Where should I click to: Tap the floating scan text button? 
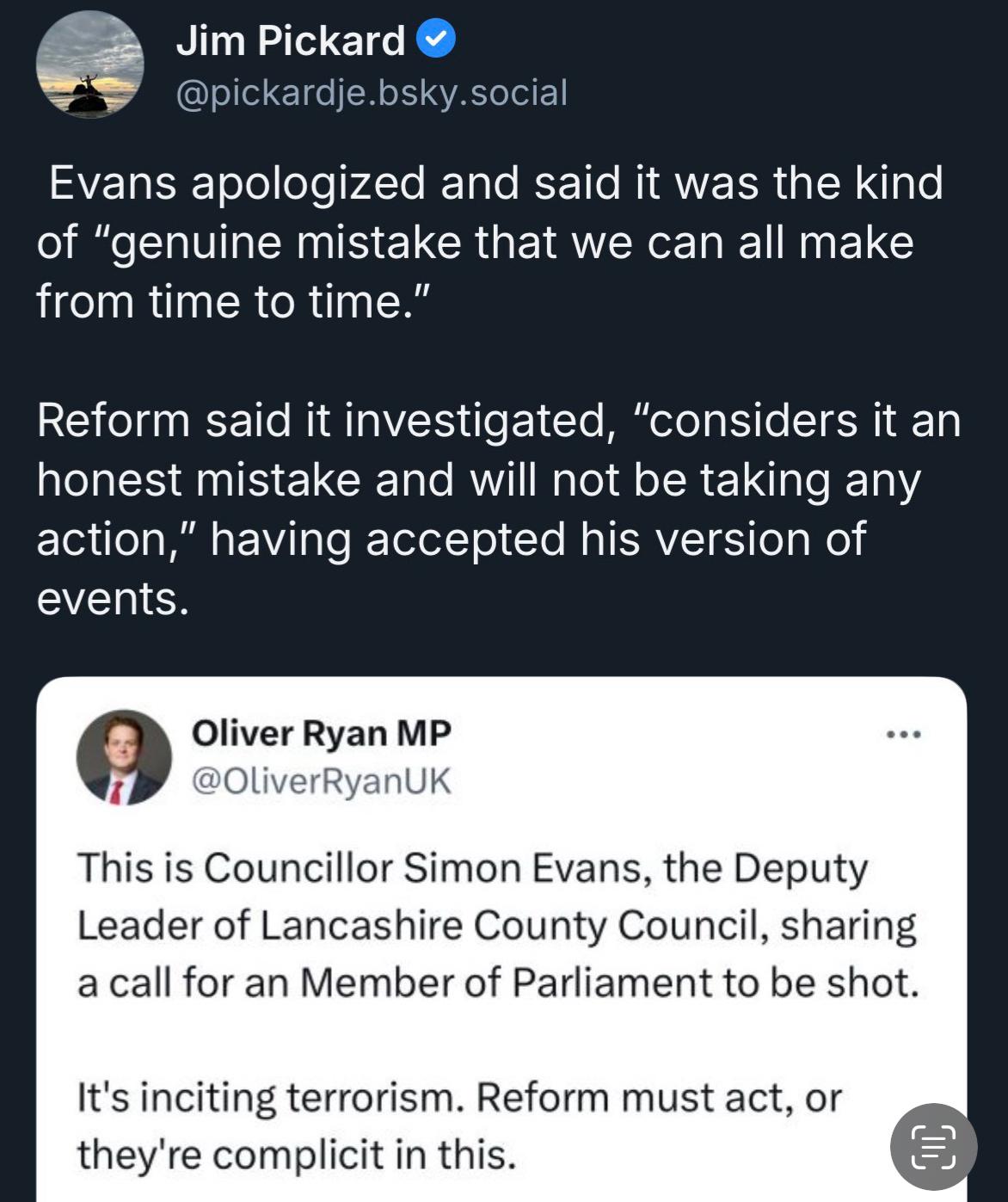point(933,1146)
